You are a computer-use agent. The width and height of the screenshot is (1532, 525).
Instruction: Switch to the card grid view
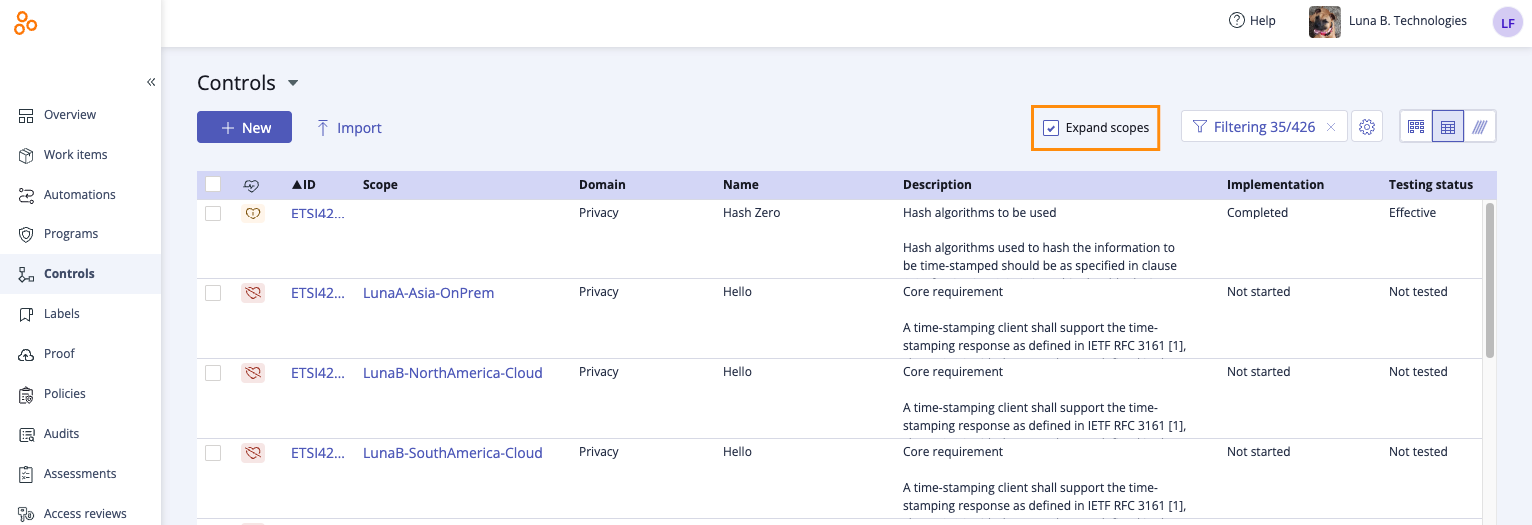[x=1416, y=127]
